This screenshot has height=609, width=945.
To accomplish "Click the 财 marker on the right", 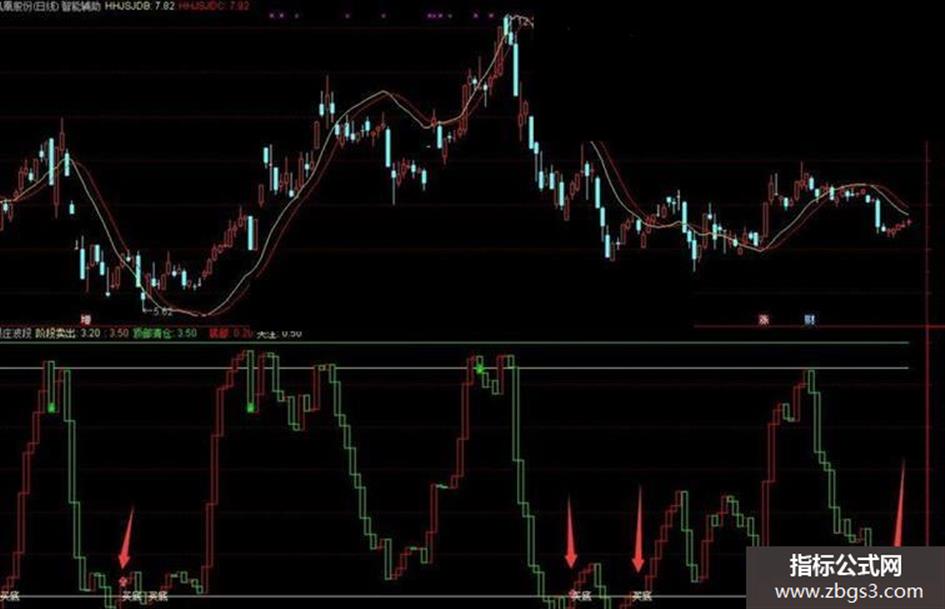I will pos(809,319).
